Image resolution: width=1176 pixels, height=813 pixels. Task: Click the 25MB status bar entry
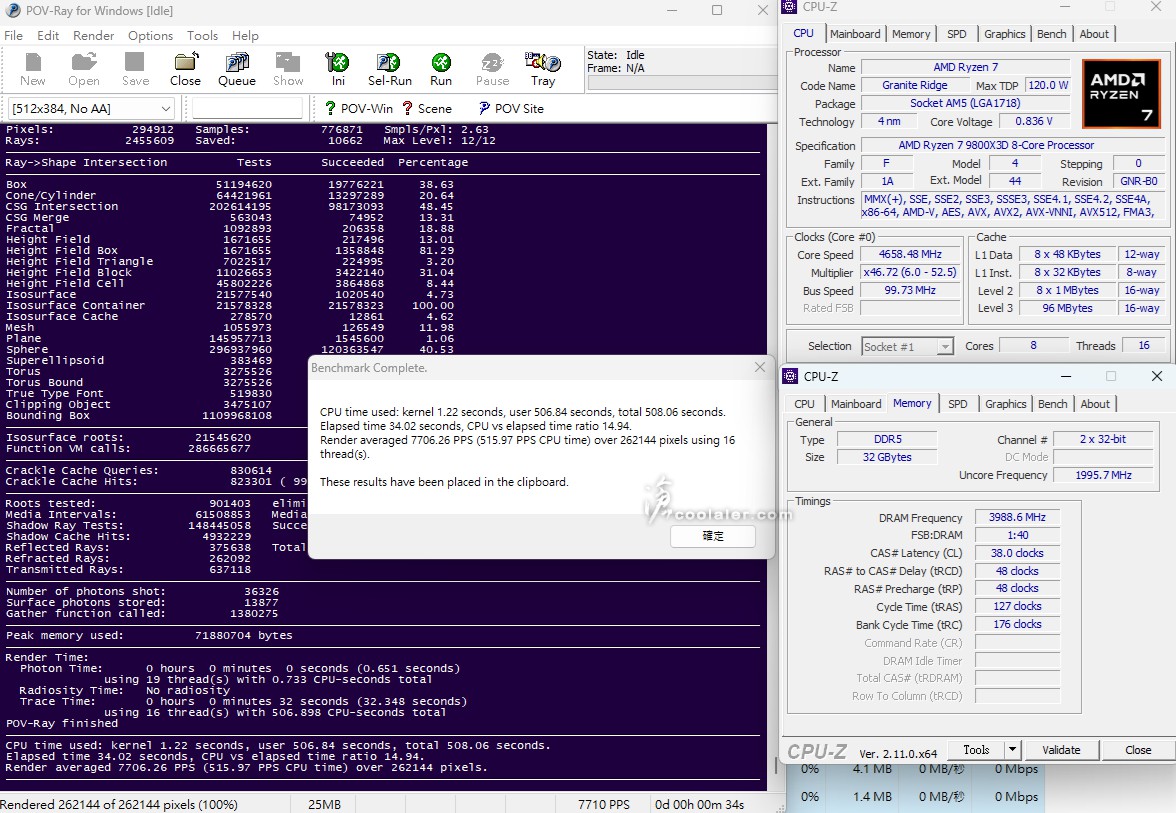(324, 804)
